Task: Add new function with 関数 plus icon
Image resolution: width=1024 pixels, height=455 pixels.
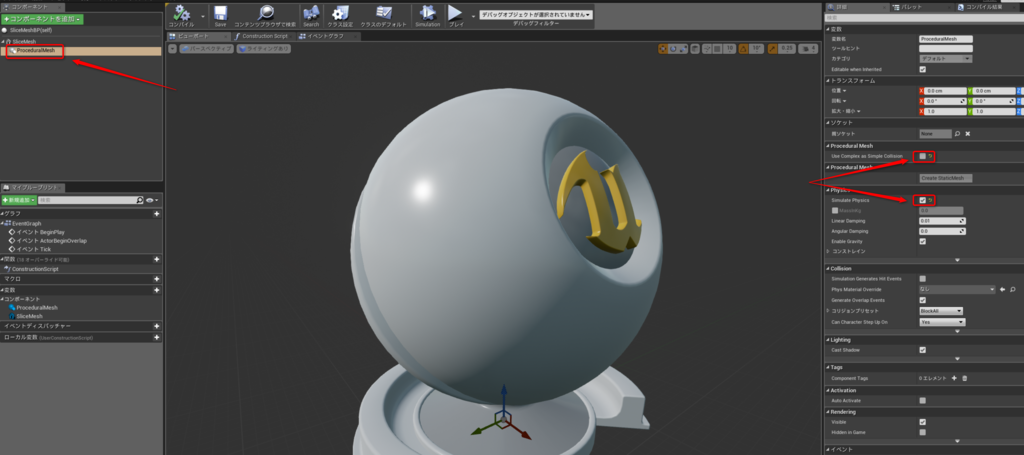Action: pos(157,259)
